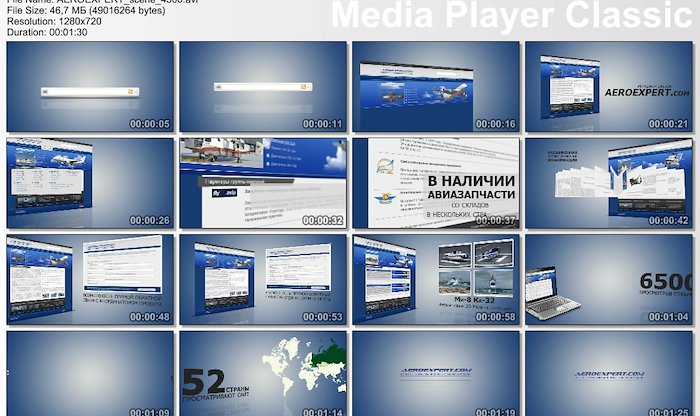
Task: Pick the frame stamped 00:00:53
Action: (263, 279)
